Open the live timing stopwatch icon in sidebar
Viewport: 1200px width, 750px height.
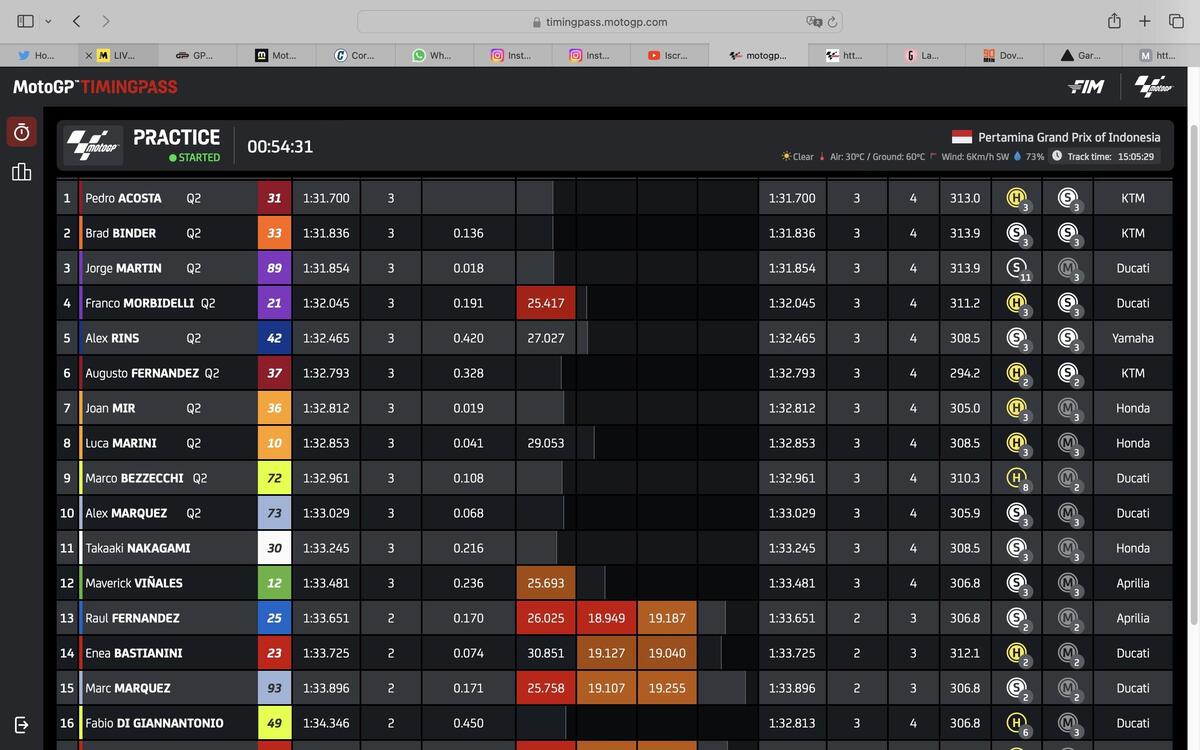[21, 132]
